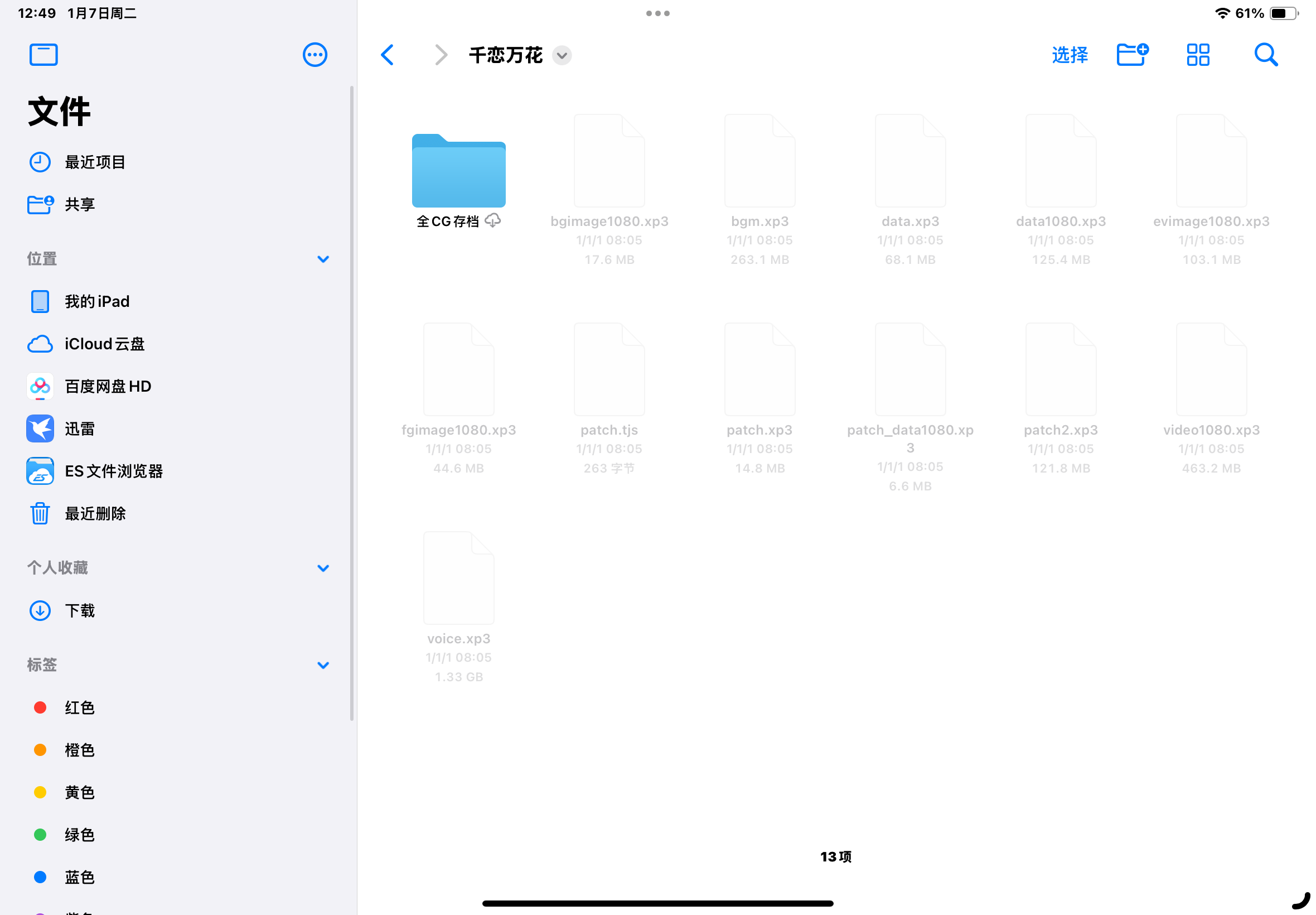Image resolution: width=1316 pixels, height=915 pixels.
Task: Go back with the left chevron
Action: coord(388,55)
